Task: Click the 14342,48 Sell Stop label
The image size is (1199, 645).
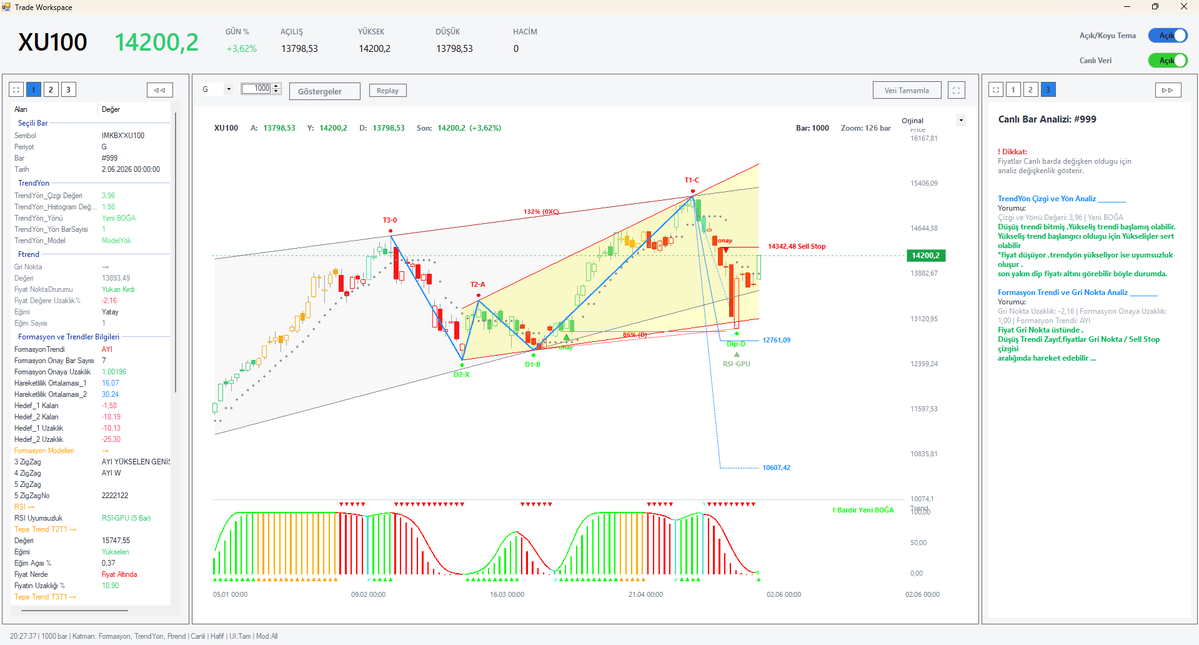Action: 796,246
